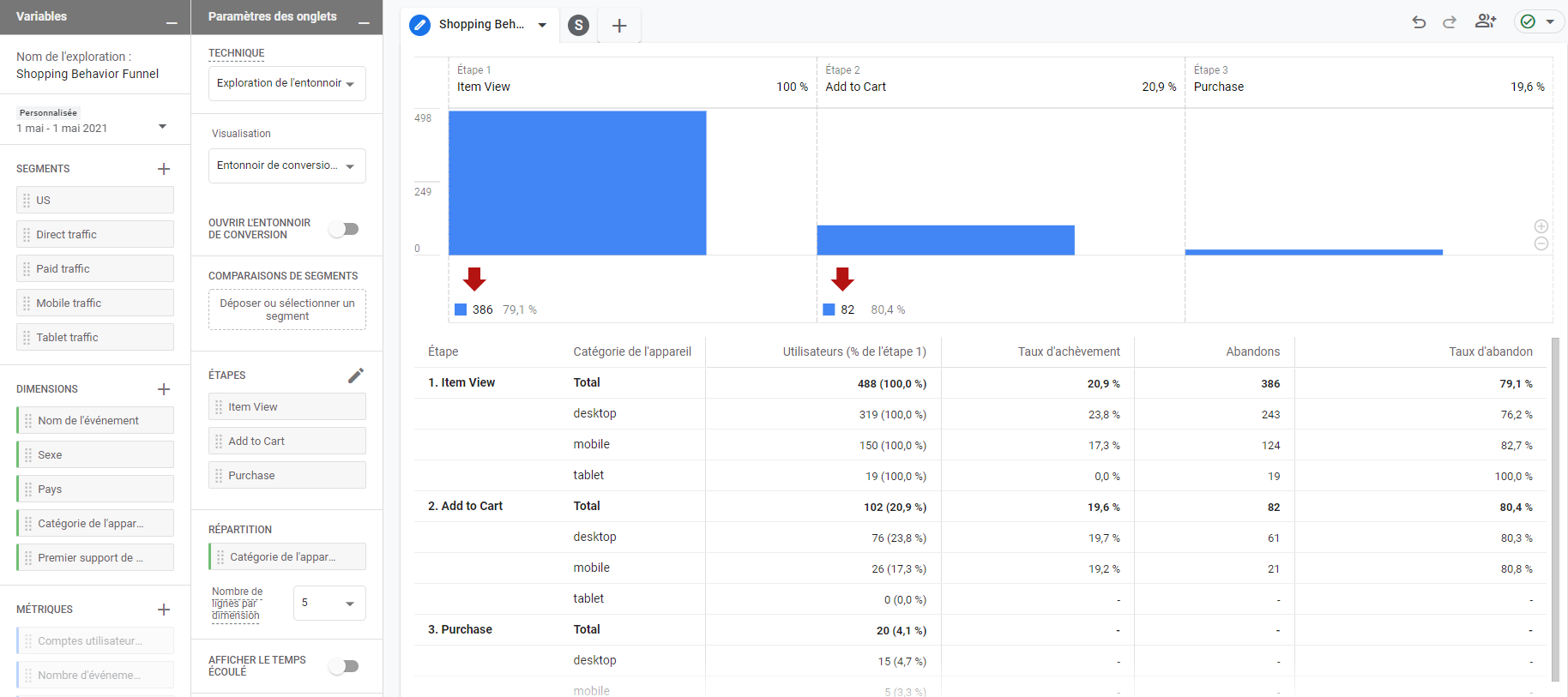The height and width of the screenshot is (697, 1568).
Task: Add a new dimension with plus icon
Action: coord(164,389)
